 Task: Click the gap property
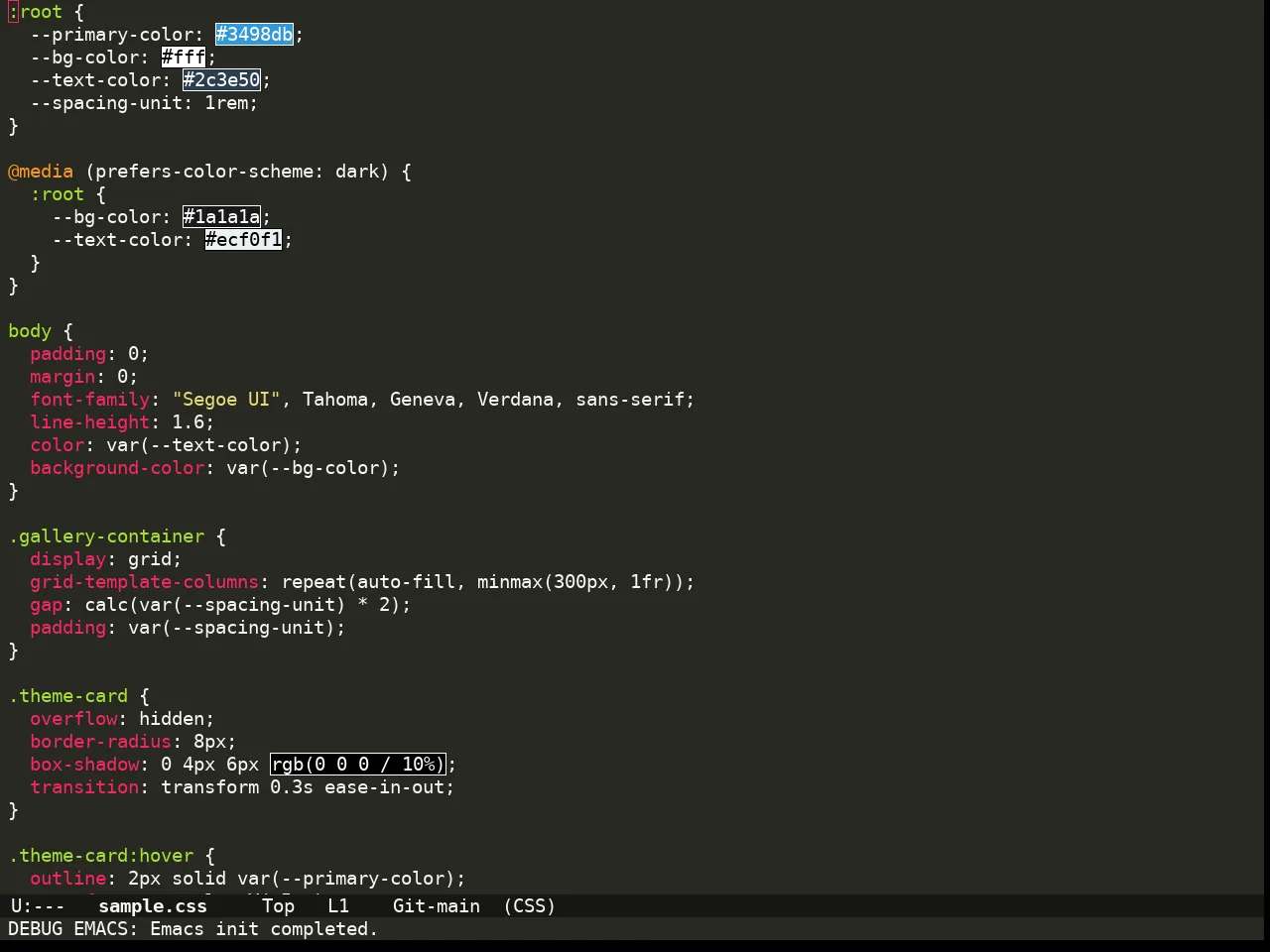pyautogui.click(x=47, y=605)
